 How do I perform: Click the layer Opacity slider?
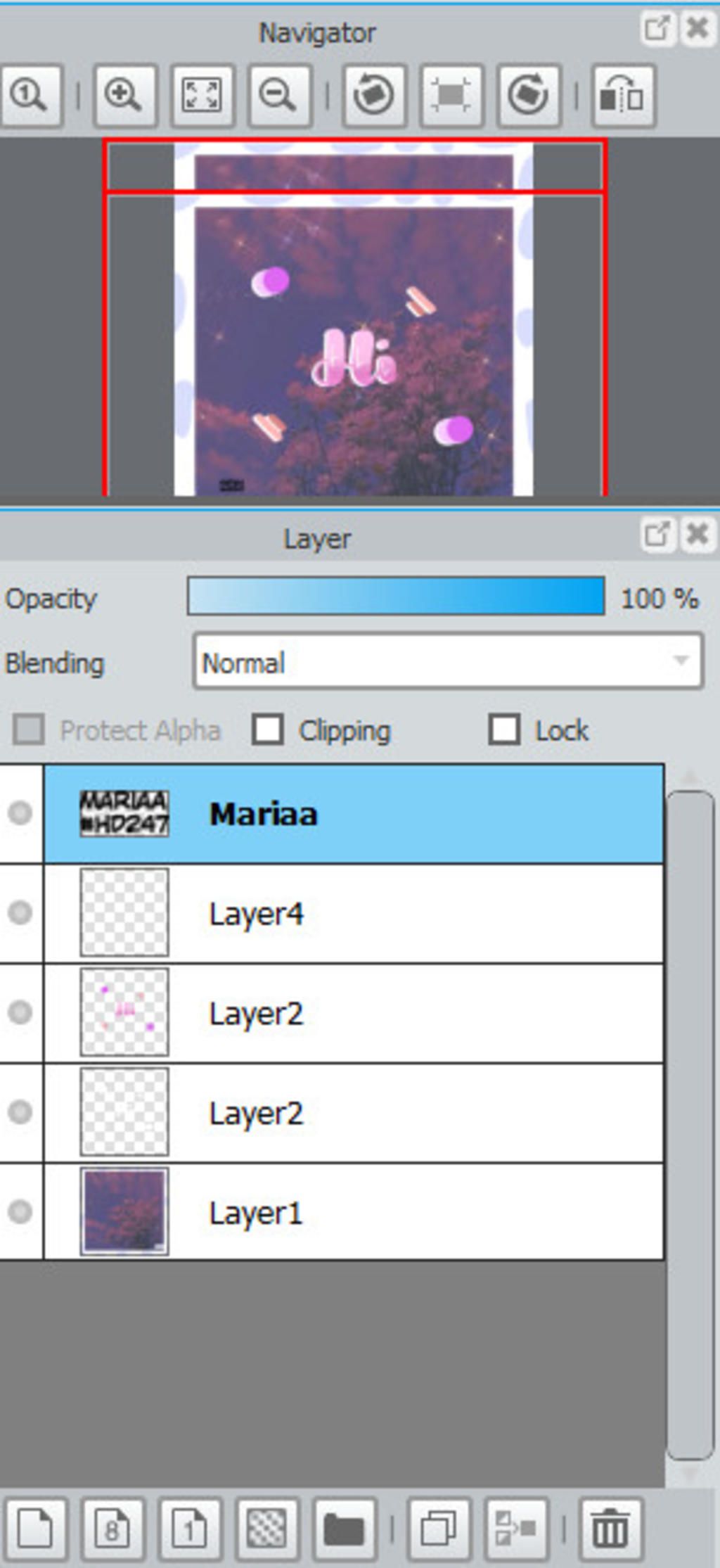click(x=396, y=597)
